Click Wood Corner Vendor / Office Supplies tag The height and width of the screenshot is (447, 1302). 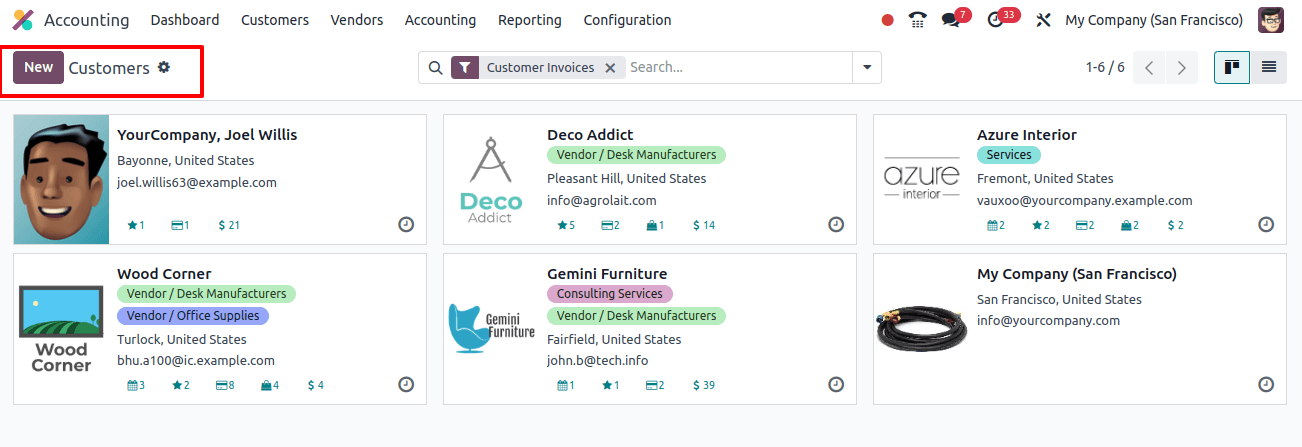pyautogui.click(x=193, y=316)
